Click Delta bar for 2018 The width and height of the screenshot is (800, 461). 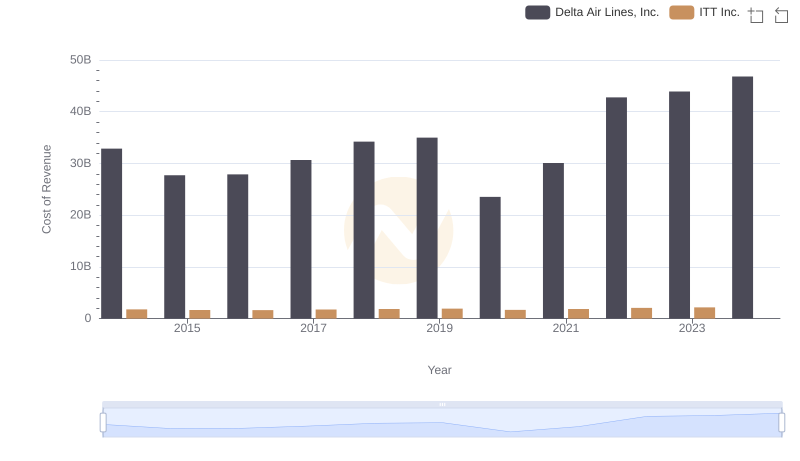364,230
